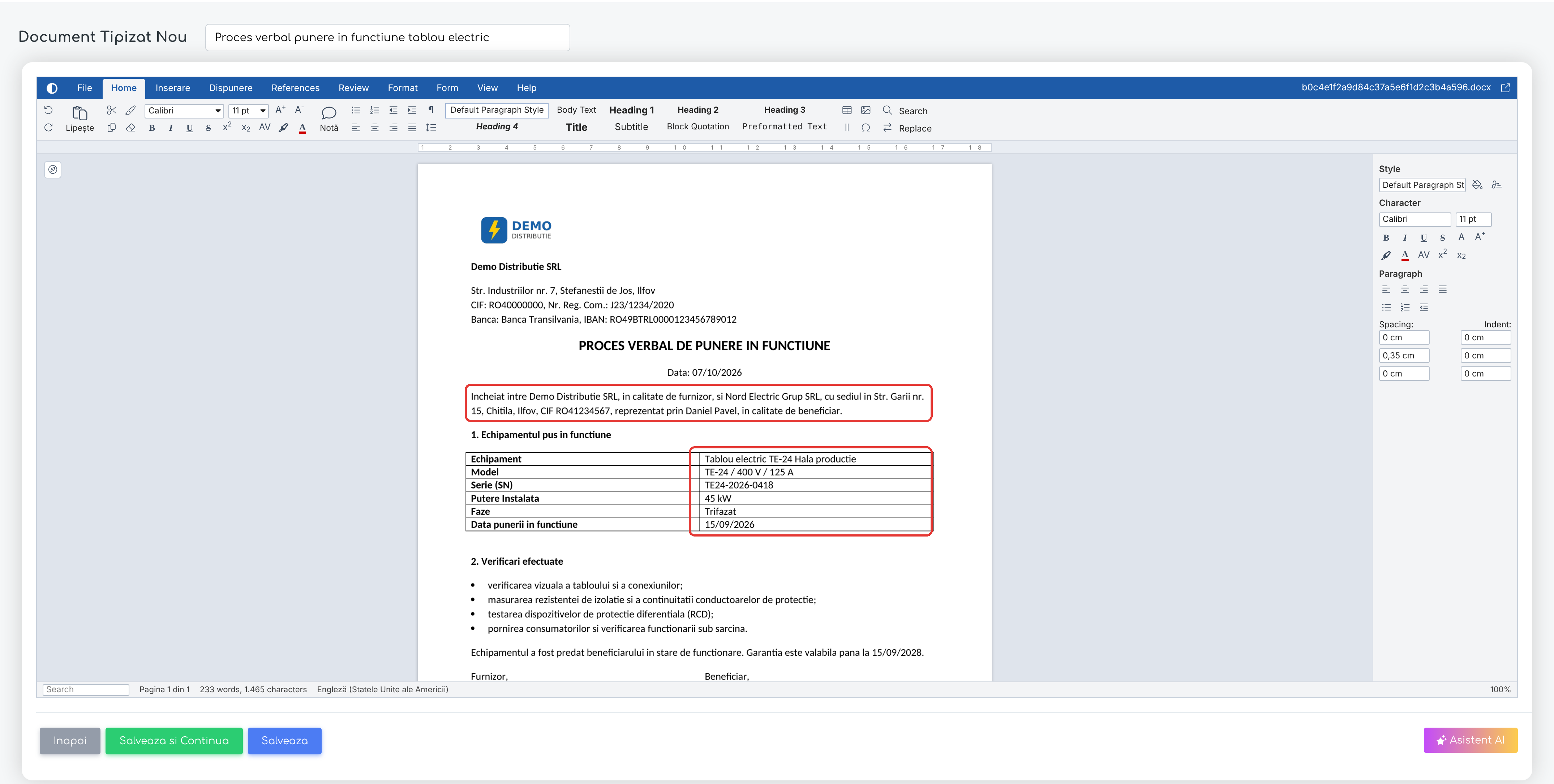
Task: Open the Review tab
Action: (353, 87)
